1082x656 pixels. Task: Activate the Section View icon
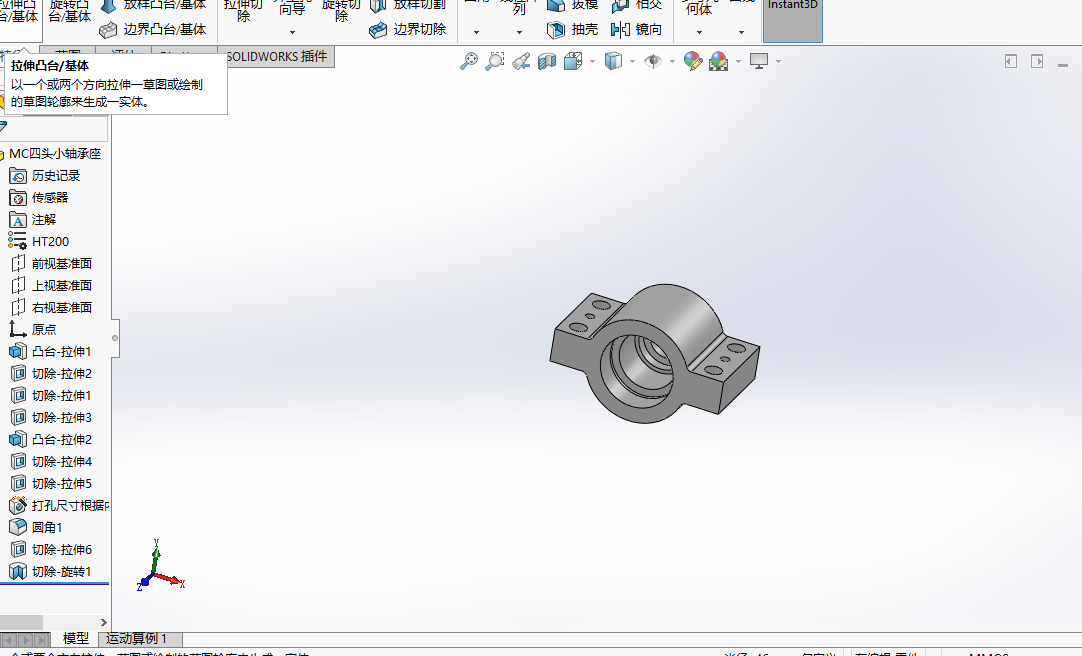coord(546,61)
